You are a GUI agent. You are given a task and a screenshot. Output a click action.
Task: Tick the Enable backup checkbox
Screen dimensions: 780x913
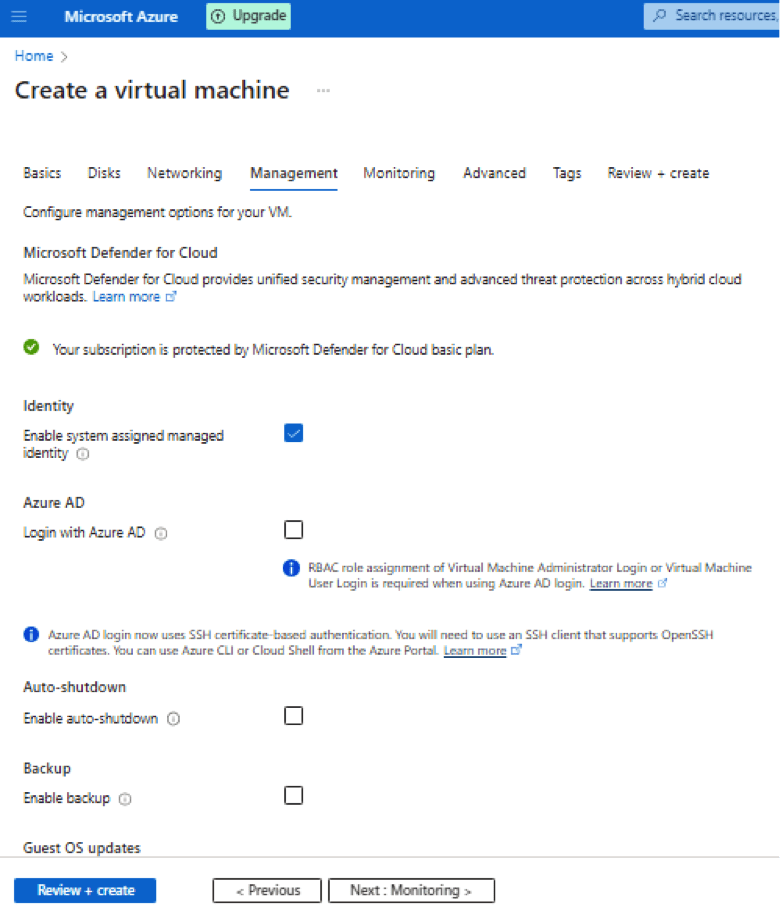[293, 796]
